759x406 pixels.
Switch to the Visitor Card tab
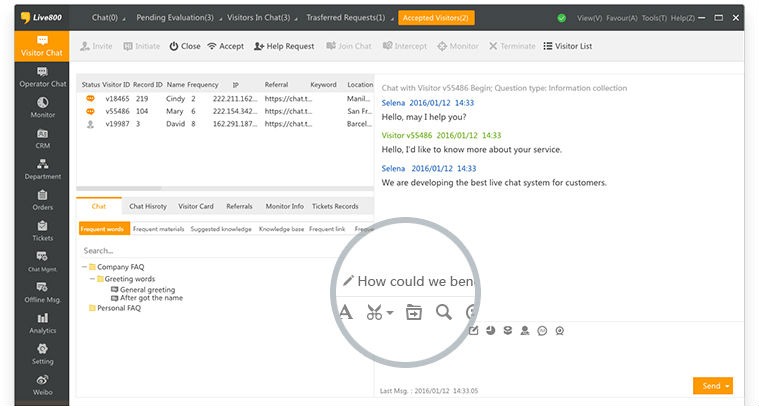[x=196, y=206]
